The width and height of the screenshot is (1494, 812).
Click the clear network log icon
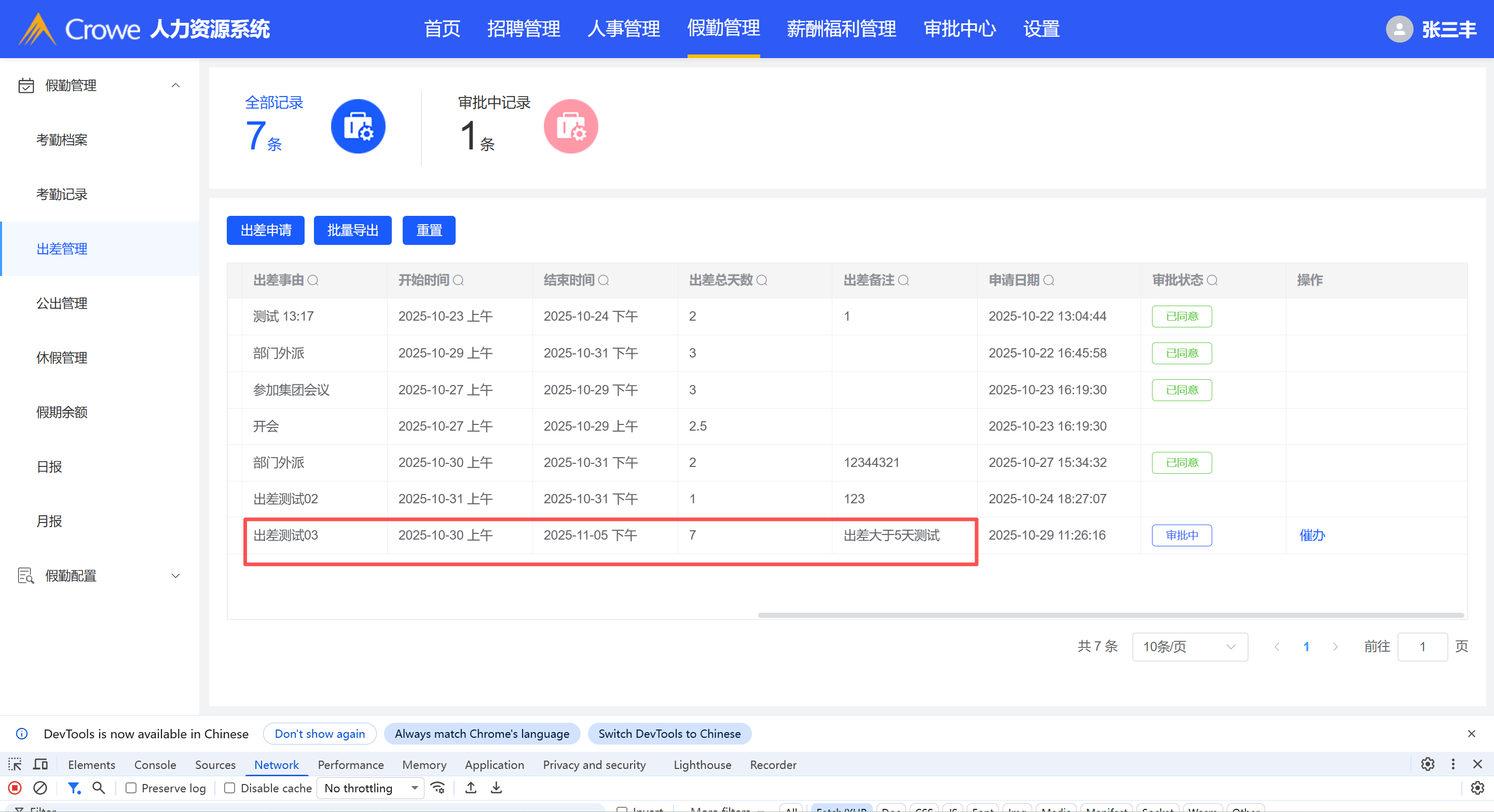(x=40, y=788)
